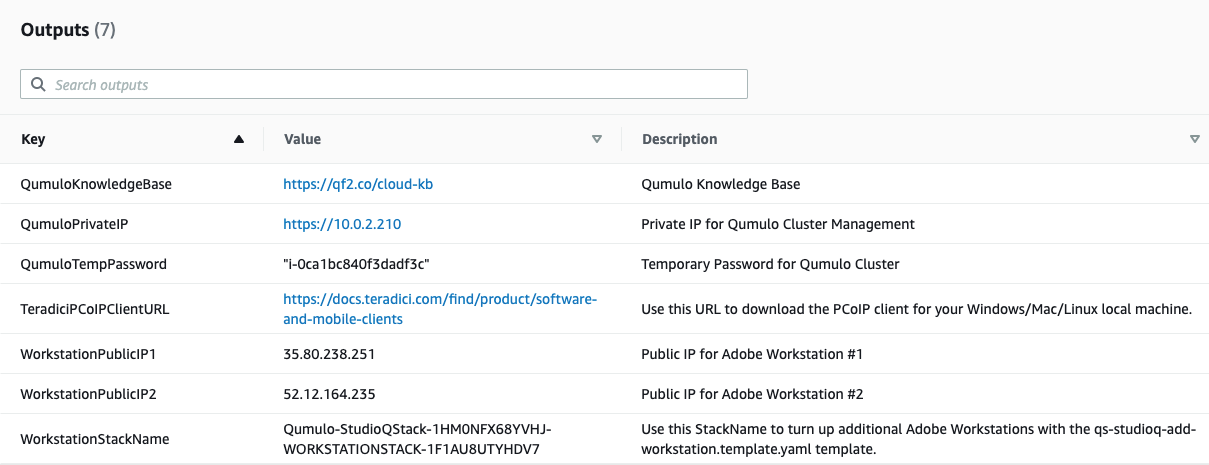The image size is (1209, 465).
Task: Sort by the Value column header
Action: 302,140
